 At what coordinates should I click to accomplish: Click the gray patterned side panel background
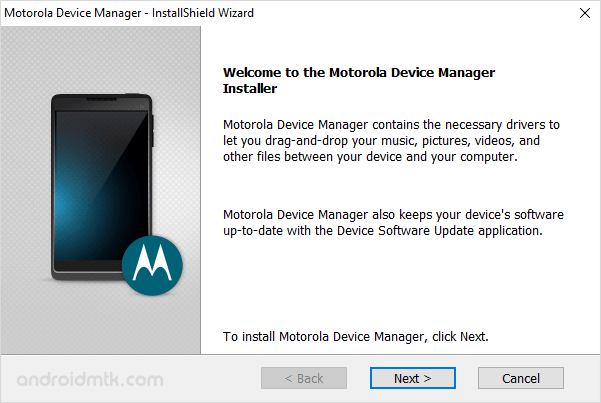[100, 58]
